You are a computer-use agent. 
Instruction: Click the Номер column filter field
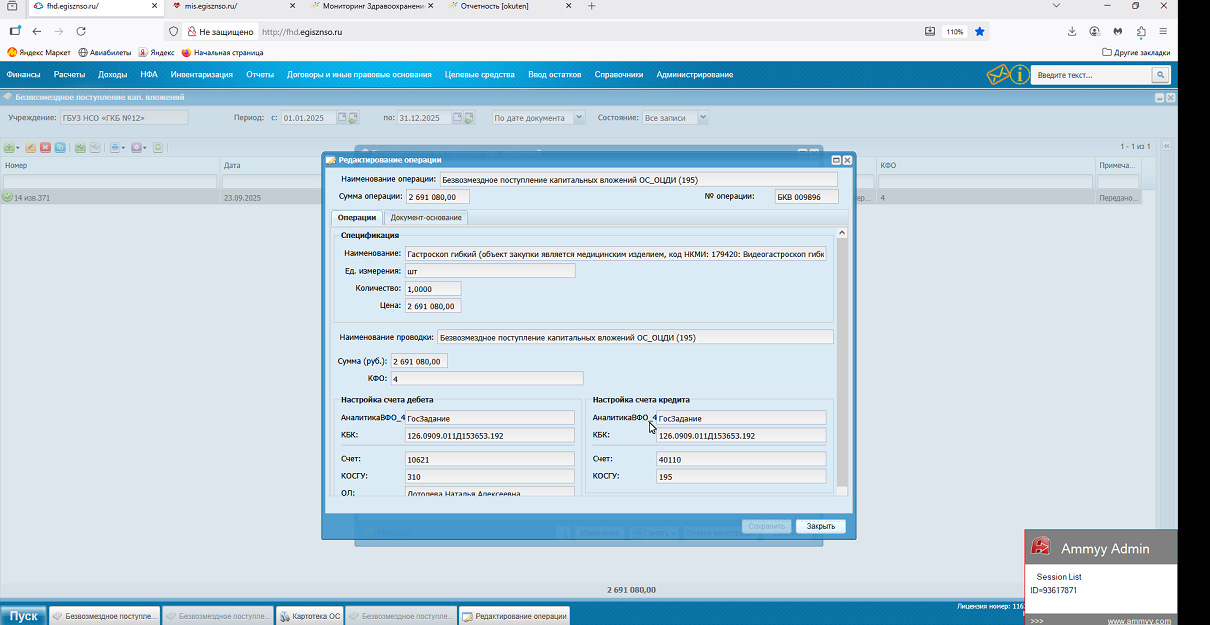click(x=109, y=181)
